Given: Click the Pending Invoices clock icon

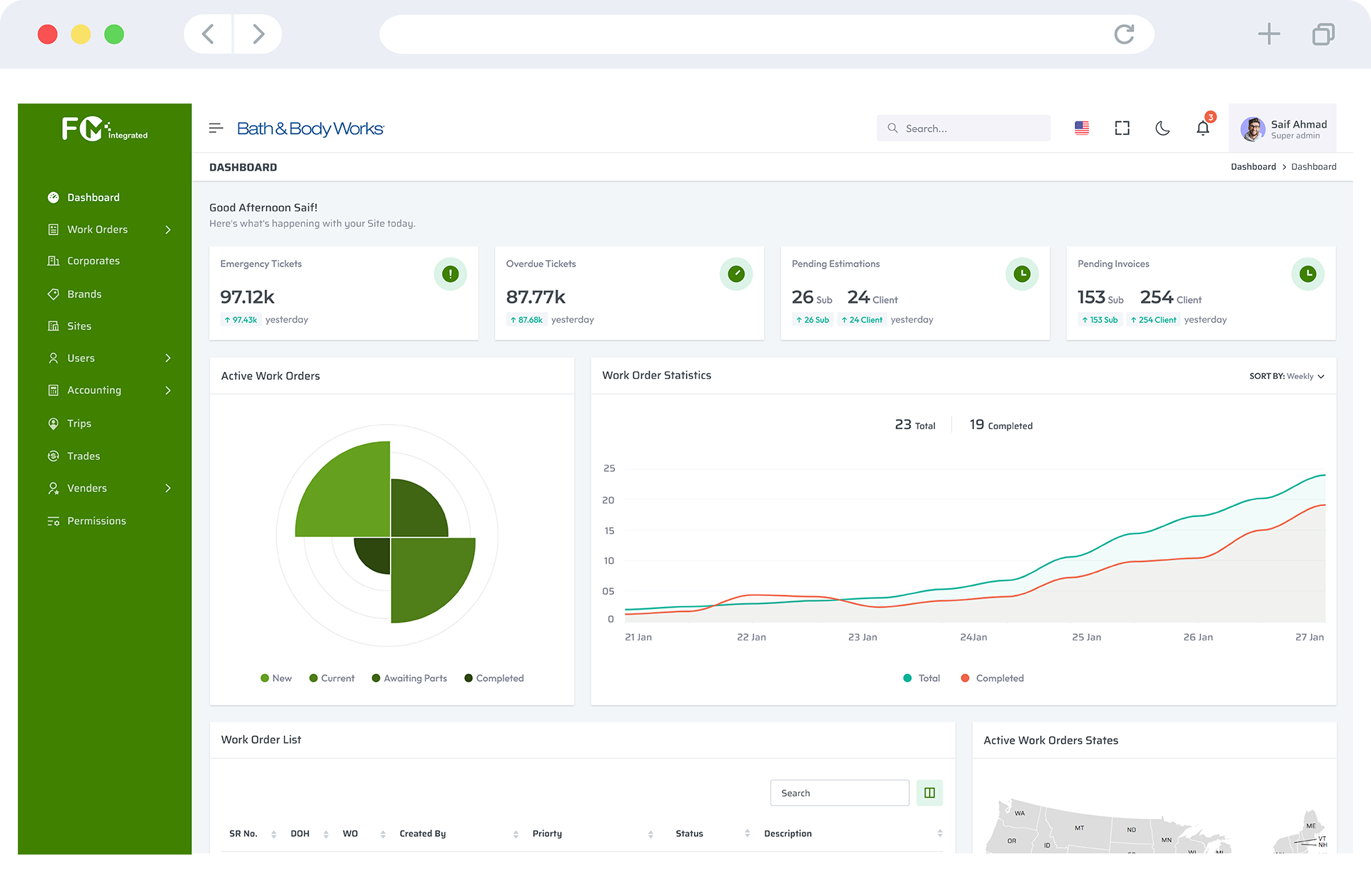Looking at the screenshot, I should point(1307,273).
